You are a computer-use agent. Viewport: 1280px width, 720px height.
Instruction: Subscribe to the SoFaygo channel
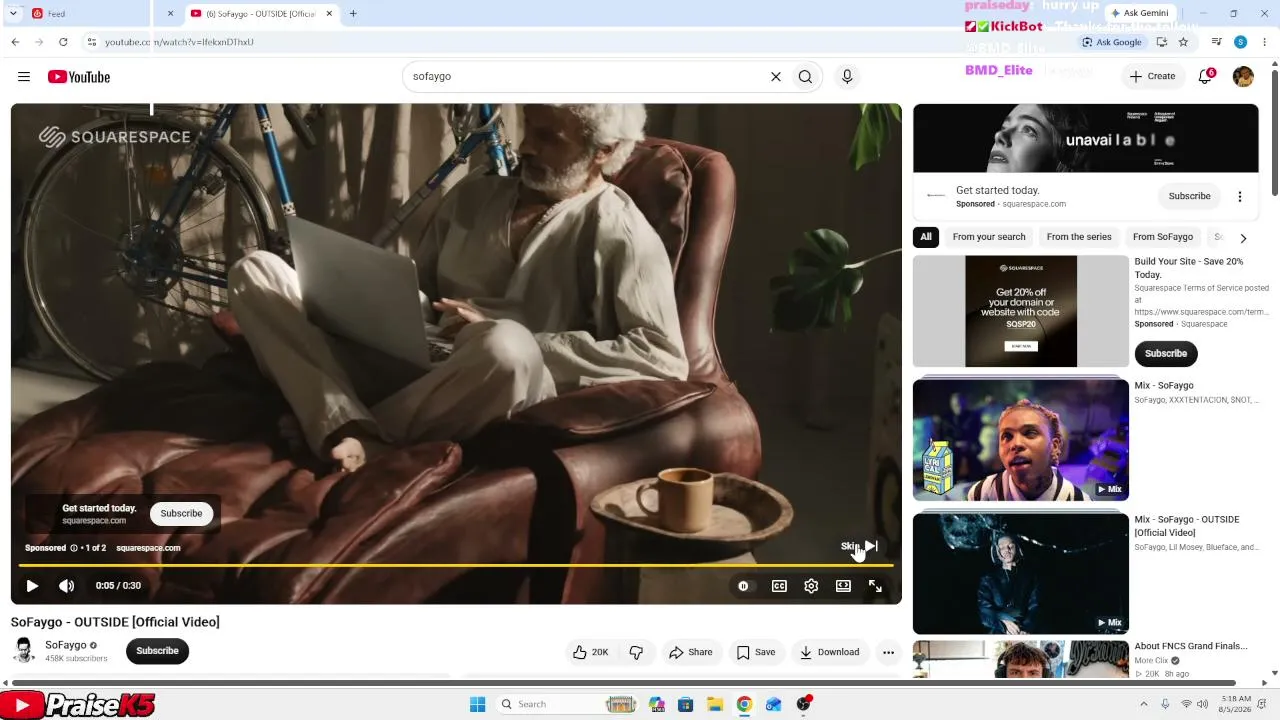[x=157, y=651]
